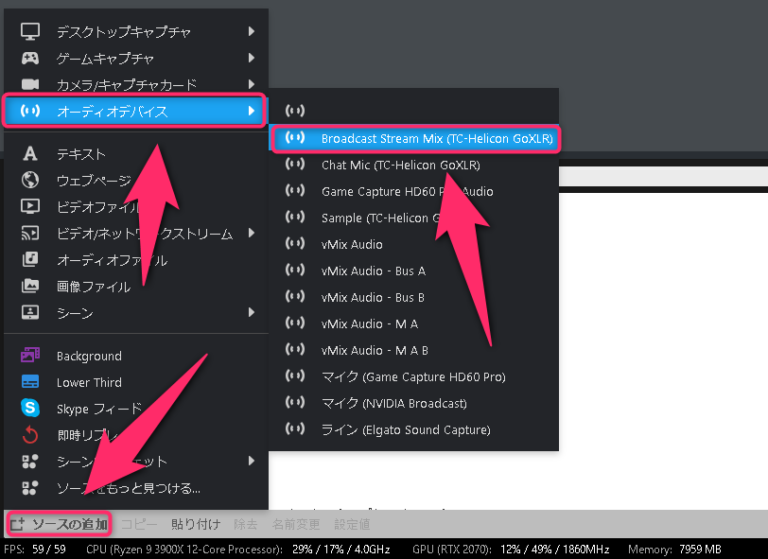The image size is (768, 559).
Task: Expand the ビデオ/ネットワークストリーム submenu arrow
Action: [251, 233]
